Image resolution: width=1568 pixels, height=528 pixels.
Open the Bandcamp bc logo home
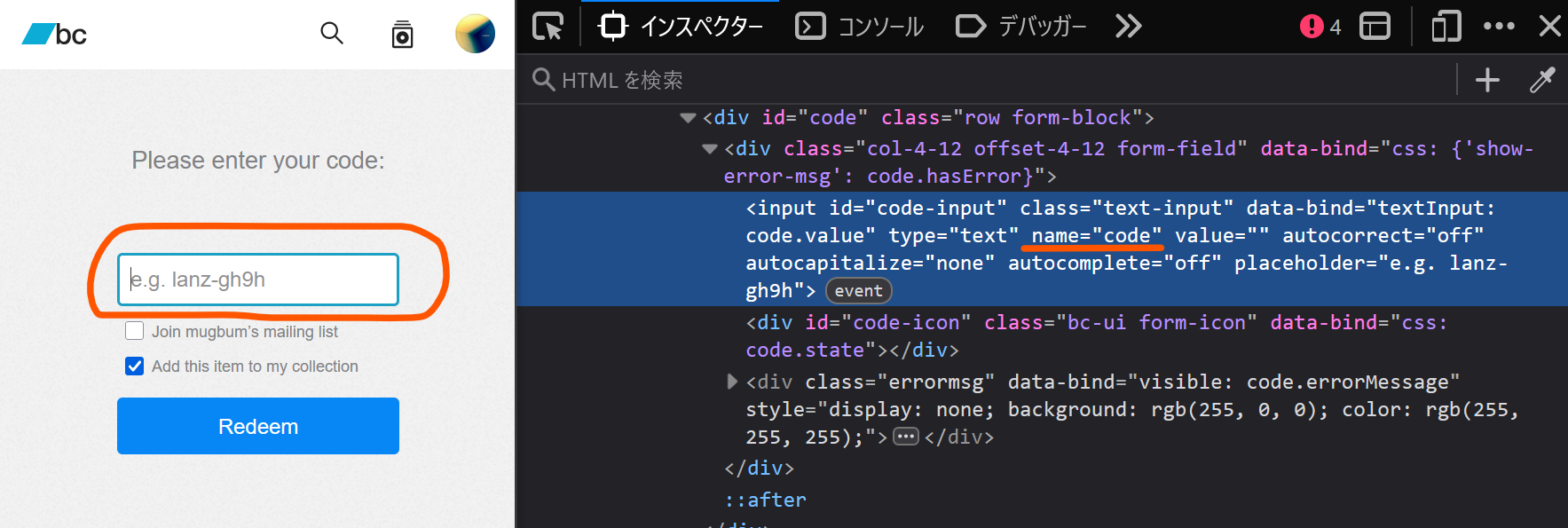coord(54,35)
